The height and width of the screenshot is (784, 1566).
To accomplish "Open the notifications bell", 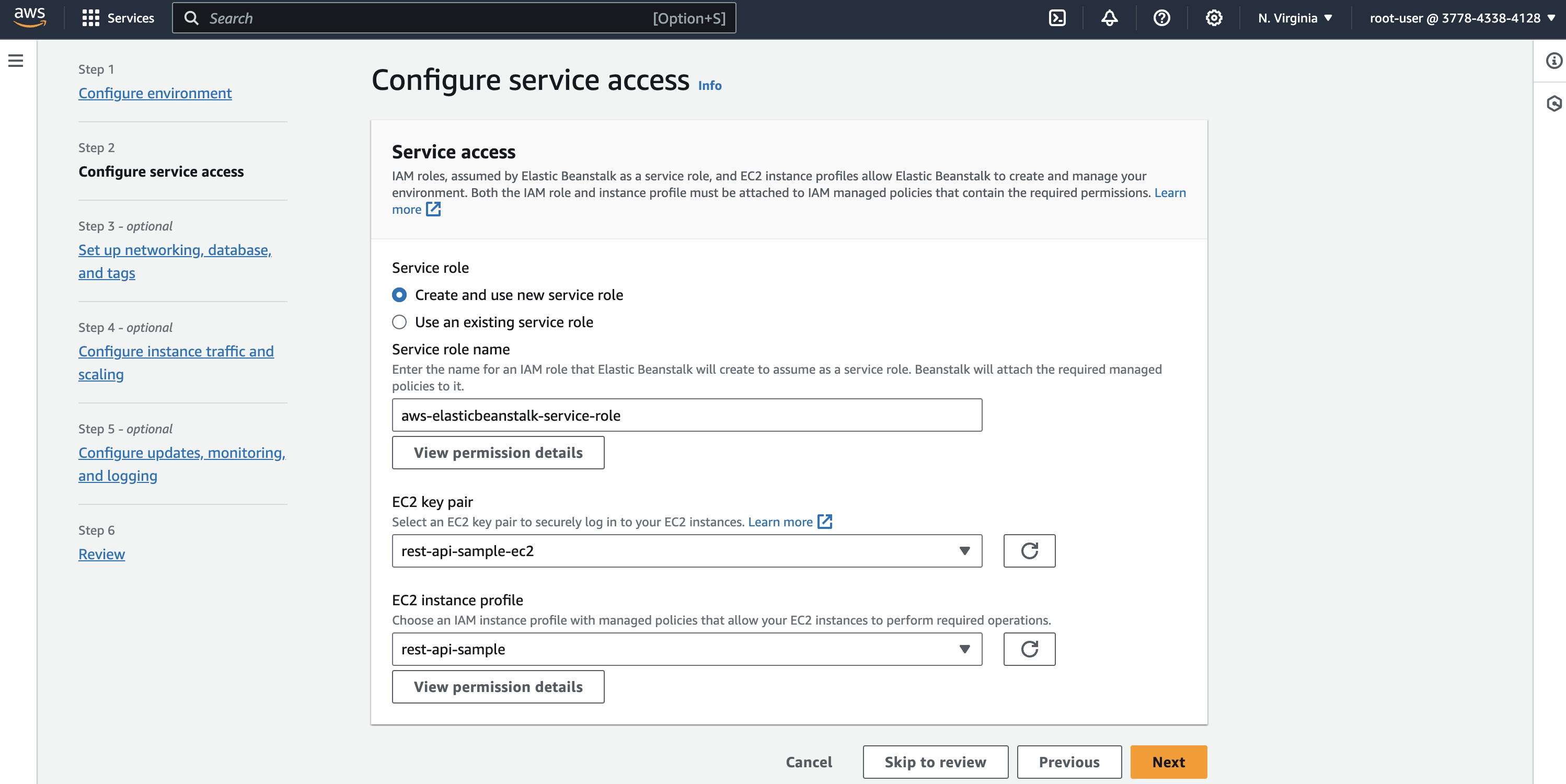I will pyautogui.click(x=1110, y=18).
